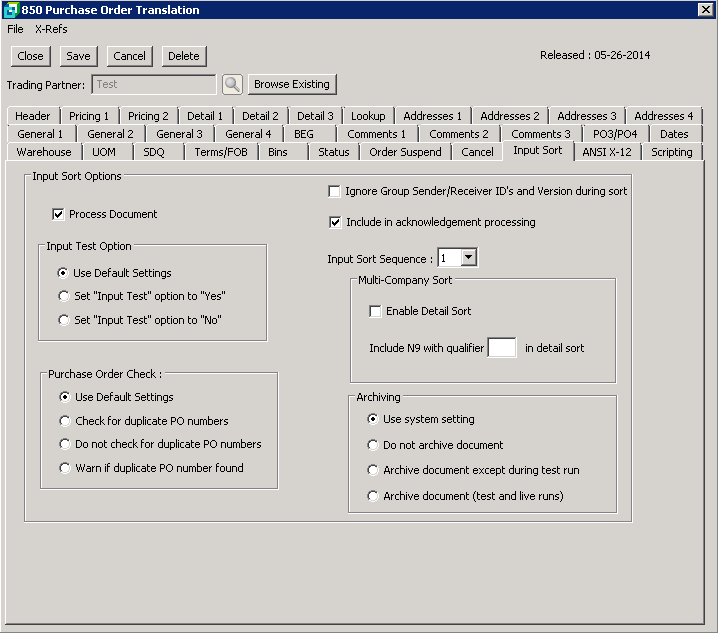Open the File menu
The image size is (718, 633).
click(x=15, y=29)
